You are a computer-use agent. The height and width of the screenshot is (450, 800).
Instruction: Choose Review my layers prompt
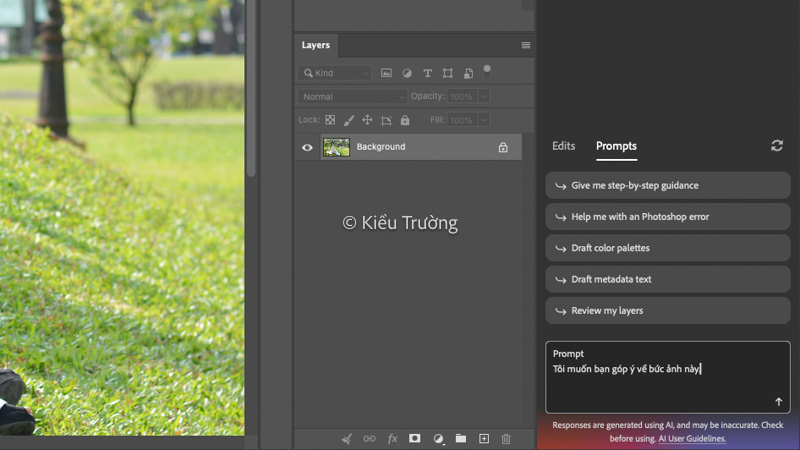coord(668,311)
